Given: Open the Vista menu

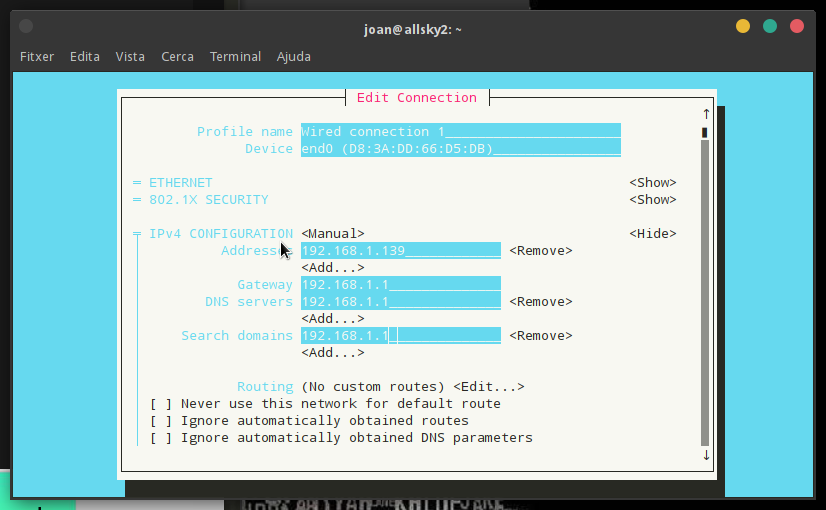Looking at the screenshot, I should pos(130,56).
